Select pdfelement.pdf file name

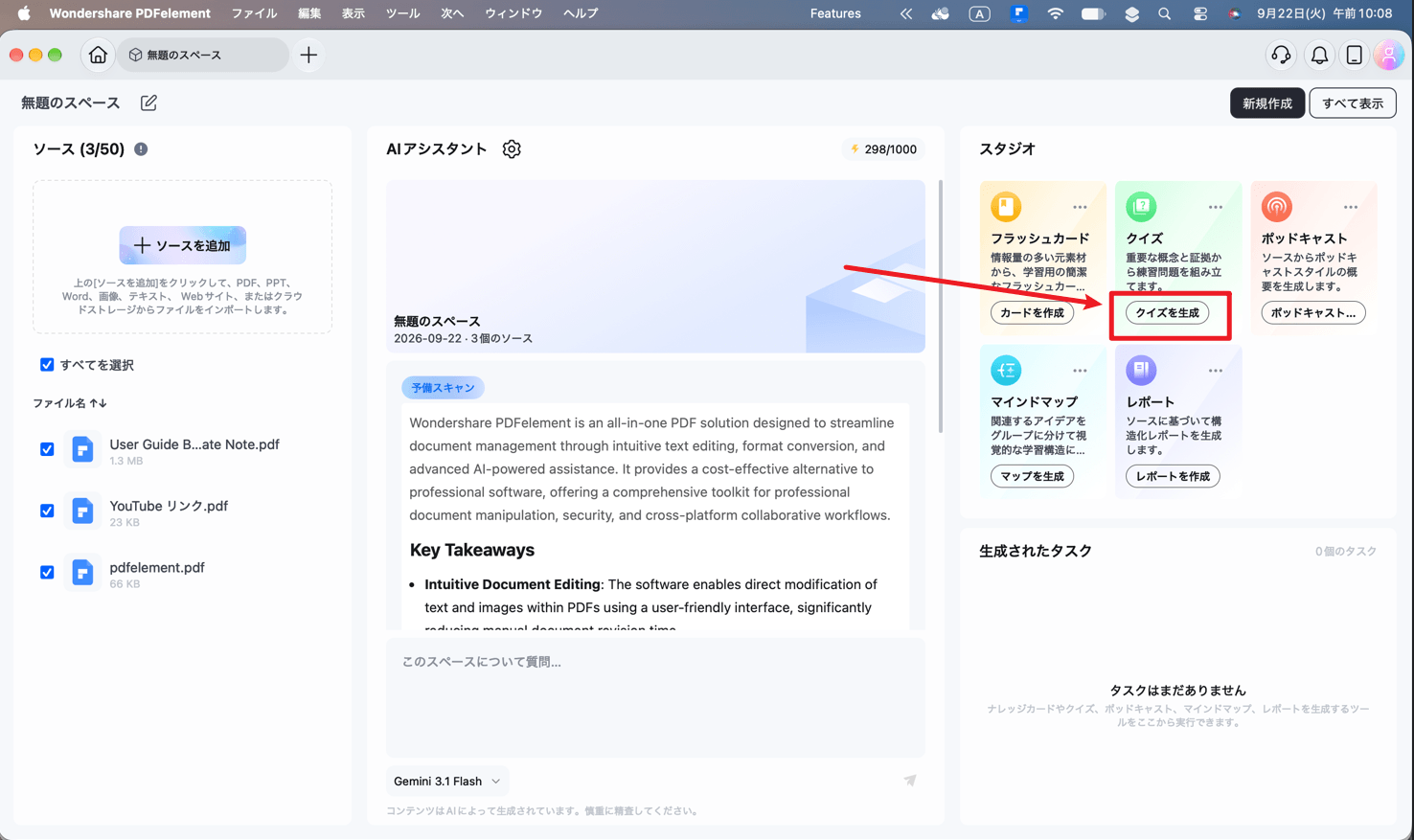pos(157,567)
